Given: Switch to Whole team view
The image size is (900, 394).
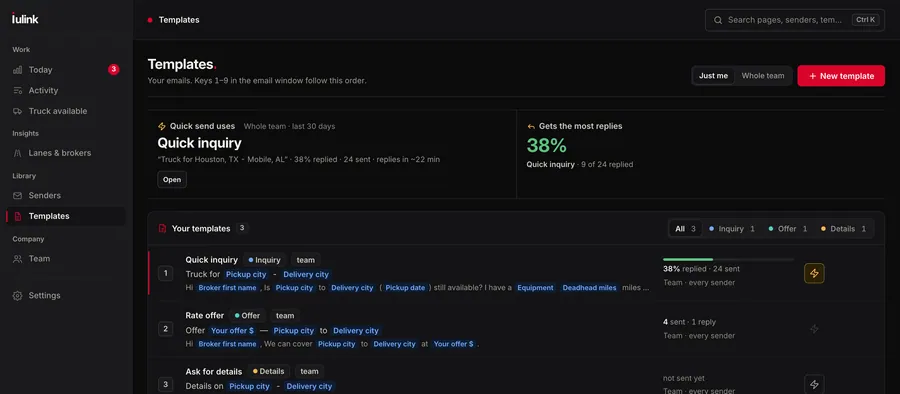Looking at the screenshot, I should (763, 76).
